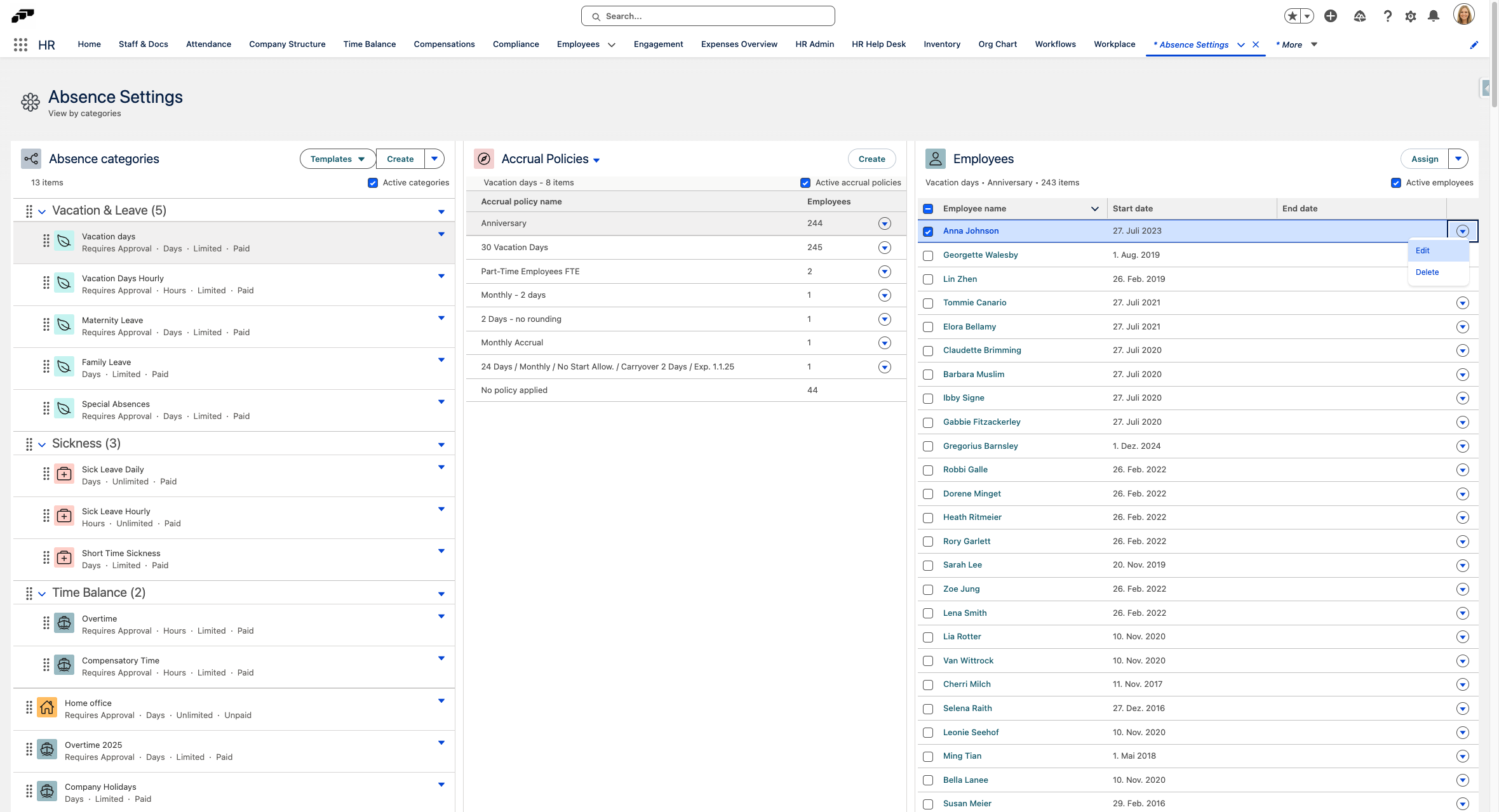Open the setup gear icon
Viewport: 1499px width, 812px height.
pos(1410,17)
